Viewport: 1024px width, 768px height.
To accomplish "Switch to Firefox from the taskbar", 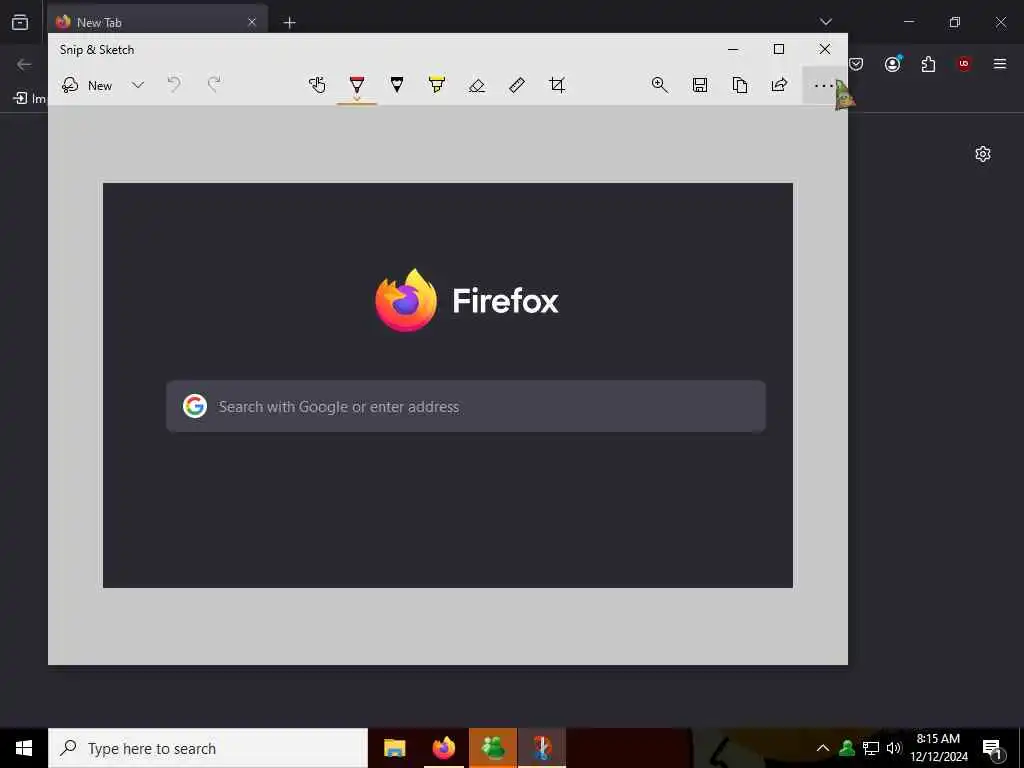I will click(444, 748).
